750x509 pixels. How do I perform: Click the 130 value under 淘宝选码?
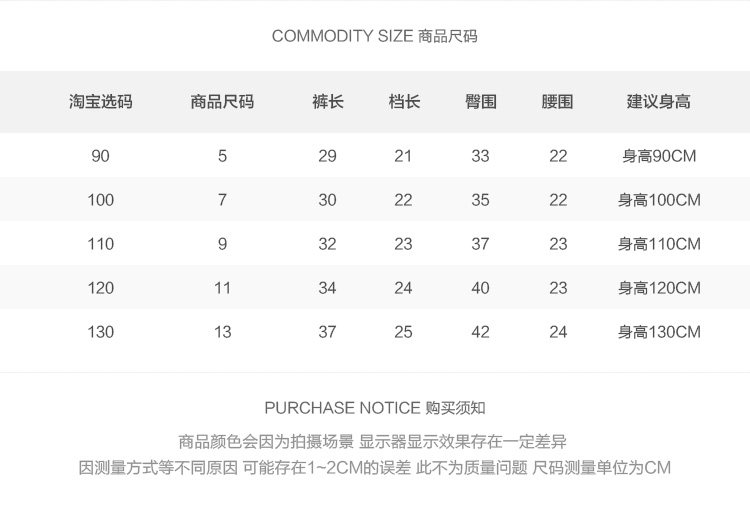point(100,332)
